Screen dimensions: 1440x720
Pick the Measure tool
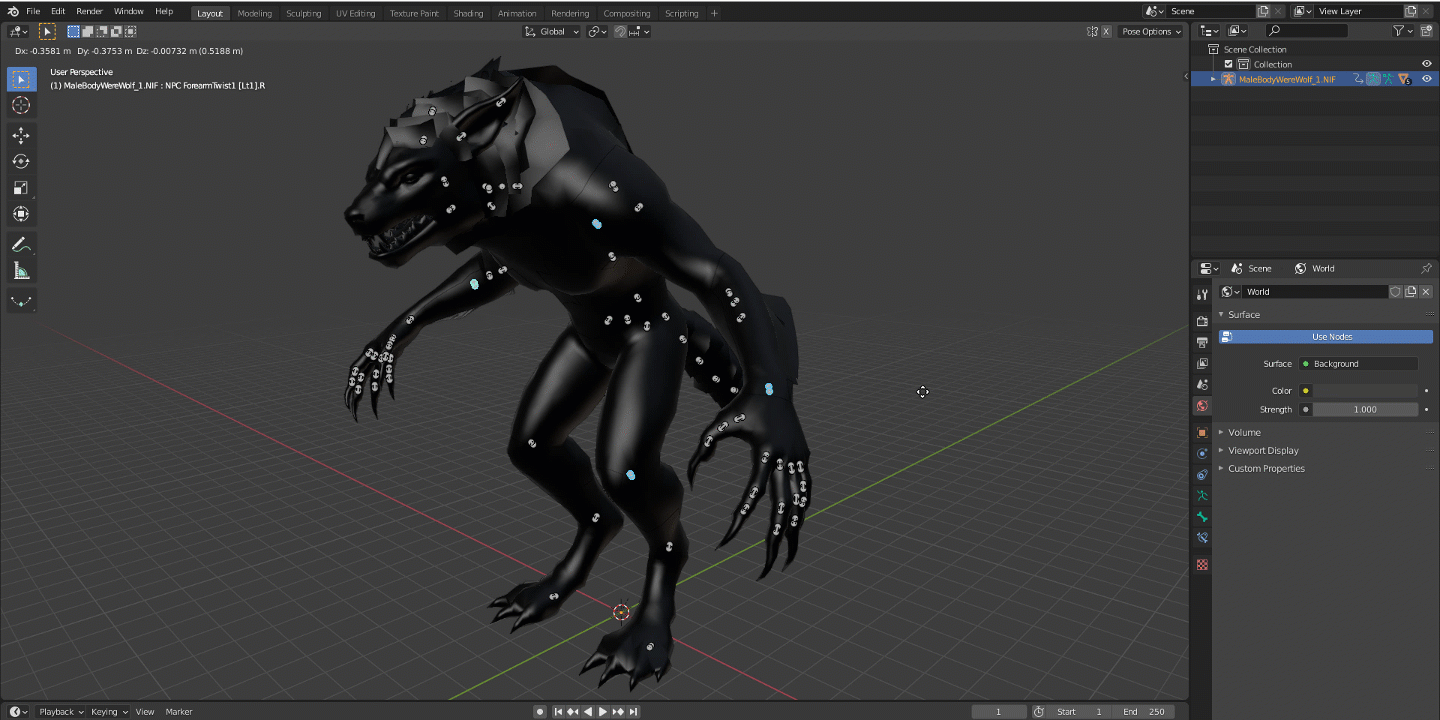coord(21,271)
